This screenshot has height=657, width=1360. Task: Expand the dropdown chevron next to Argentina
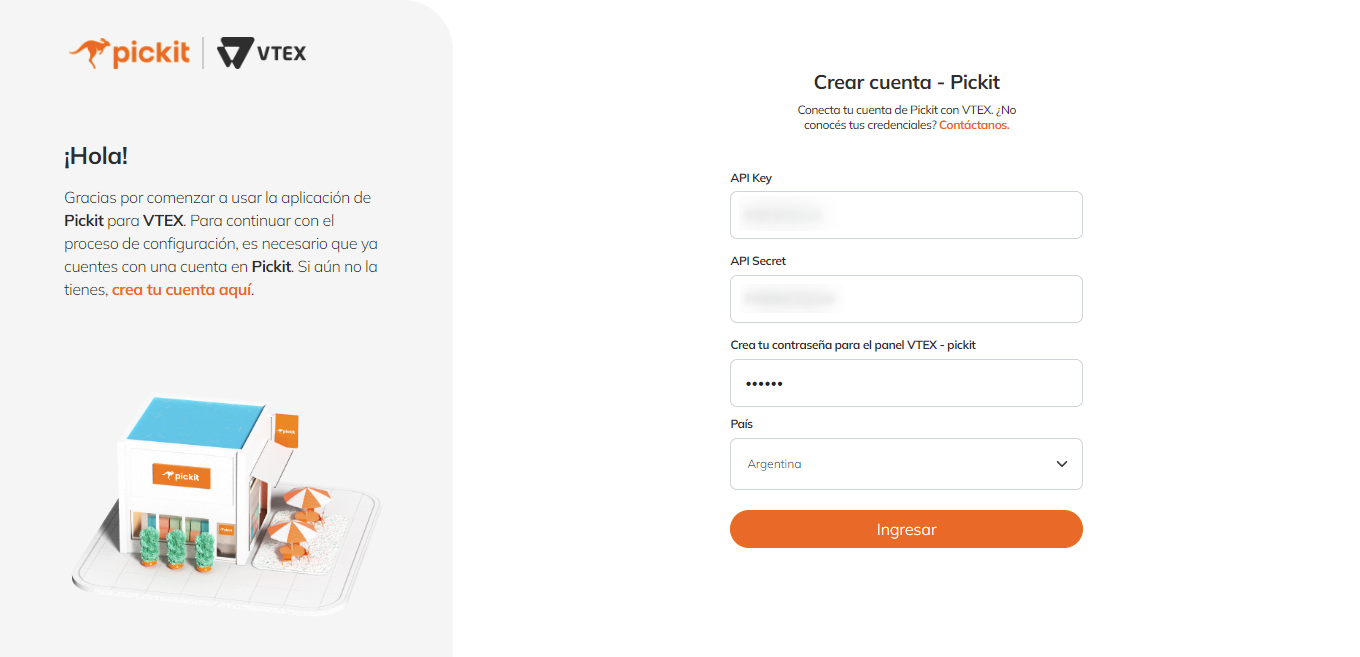pyautogui.click(x=1059, y=464)
